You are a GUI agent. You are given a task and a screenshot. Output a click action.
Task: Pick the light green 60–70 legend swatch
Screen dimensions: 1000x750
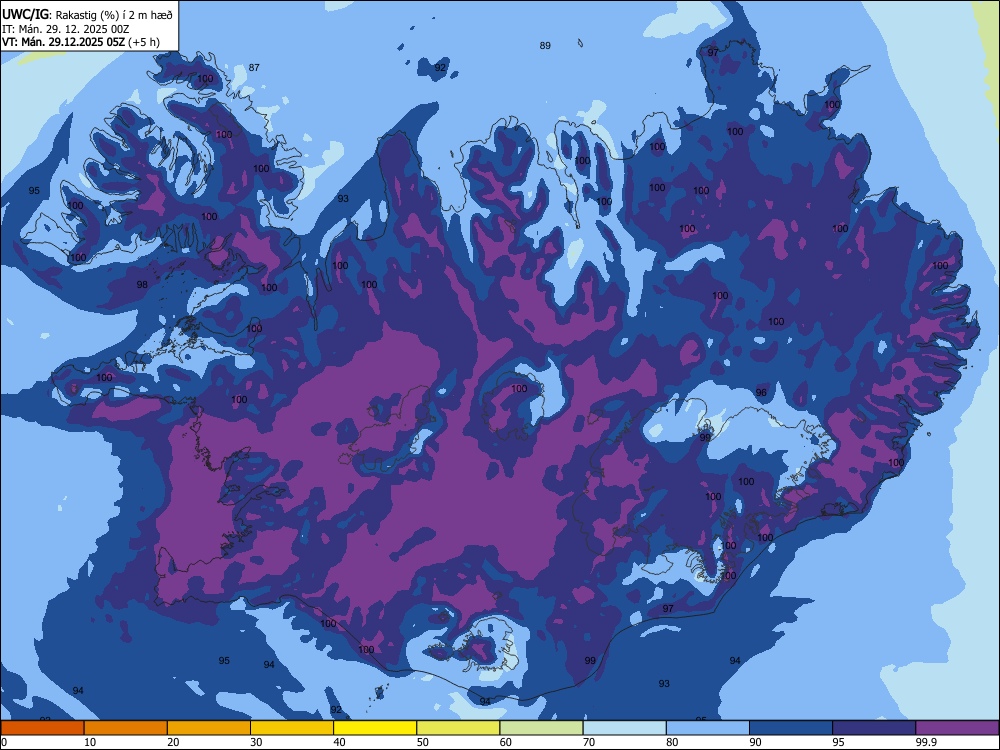point(541,728)
